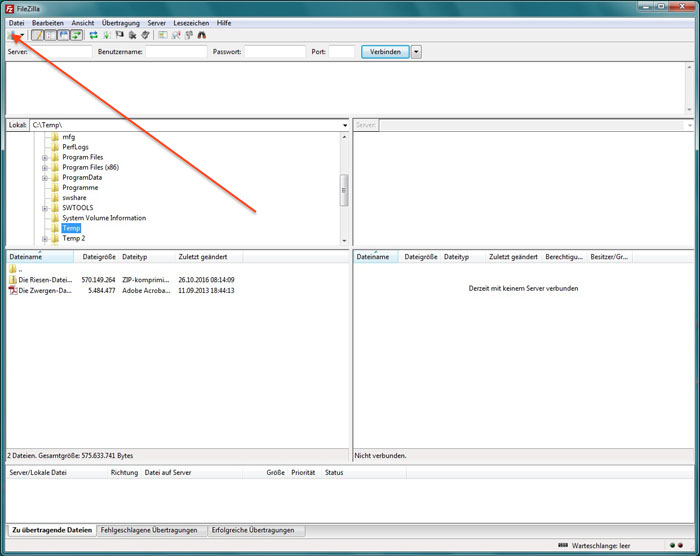Viewport: 700px width, 556px height.
Task: Click the local tree scroll down arrow
Action: coord(344,241)
